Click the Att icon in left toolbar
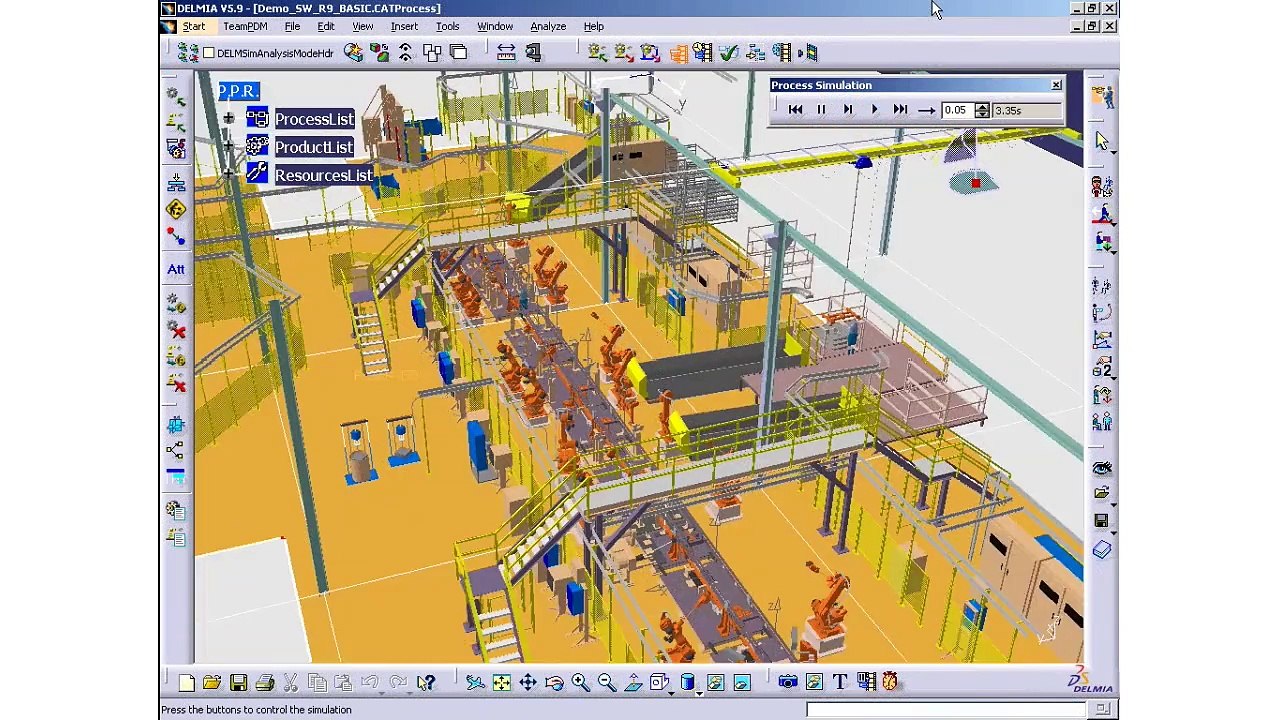This screenshot has height=720, width=1280. (x=176, y=269)
